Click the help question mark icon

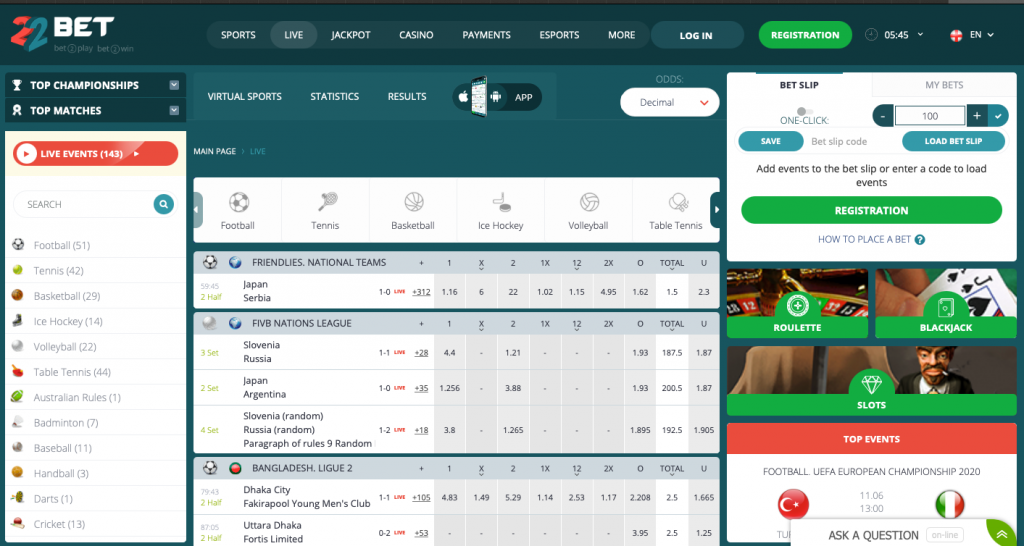point(920,240)
